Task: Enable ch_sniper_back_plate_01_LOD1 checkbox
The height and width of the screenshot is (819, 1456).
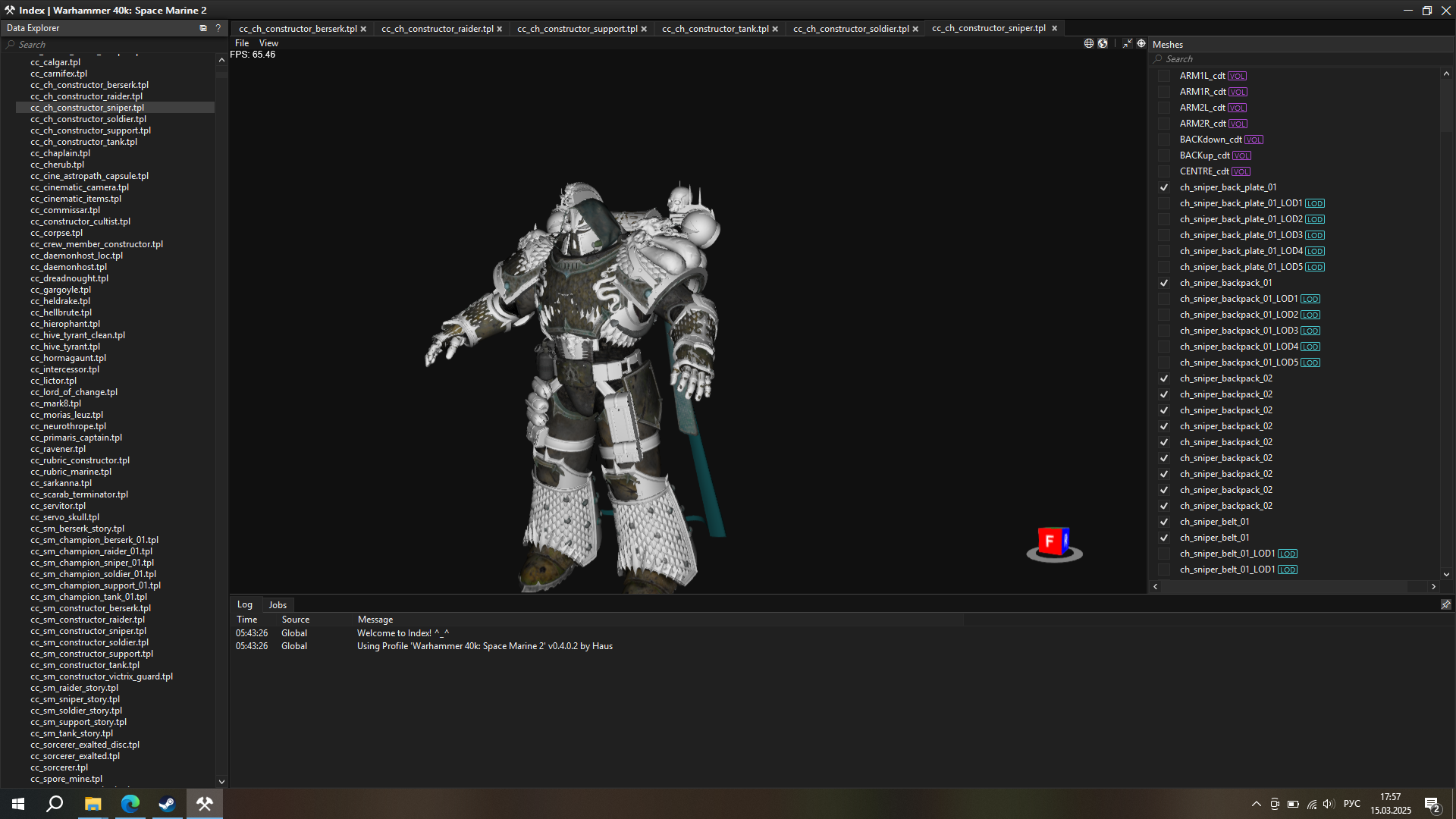Action: point(1164,203)
